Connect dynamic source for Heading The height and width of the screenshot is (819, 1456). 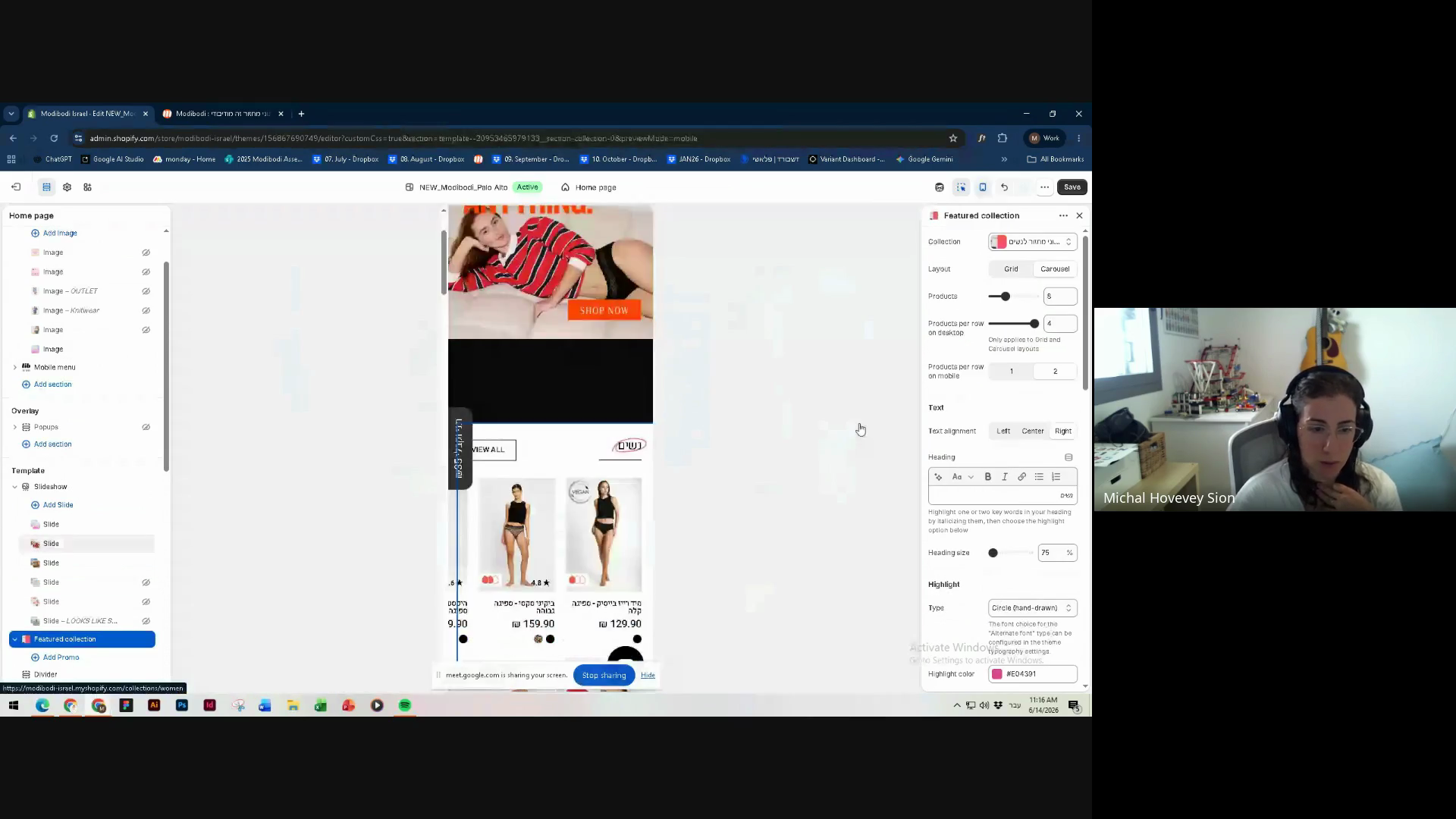pos(1068,457)
